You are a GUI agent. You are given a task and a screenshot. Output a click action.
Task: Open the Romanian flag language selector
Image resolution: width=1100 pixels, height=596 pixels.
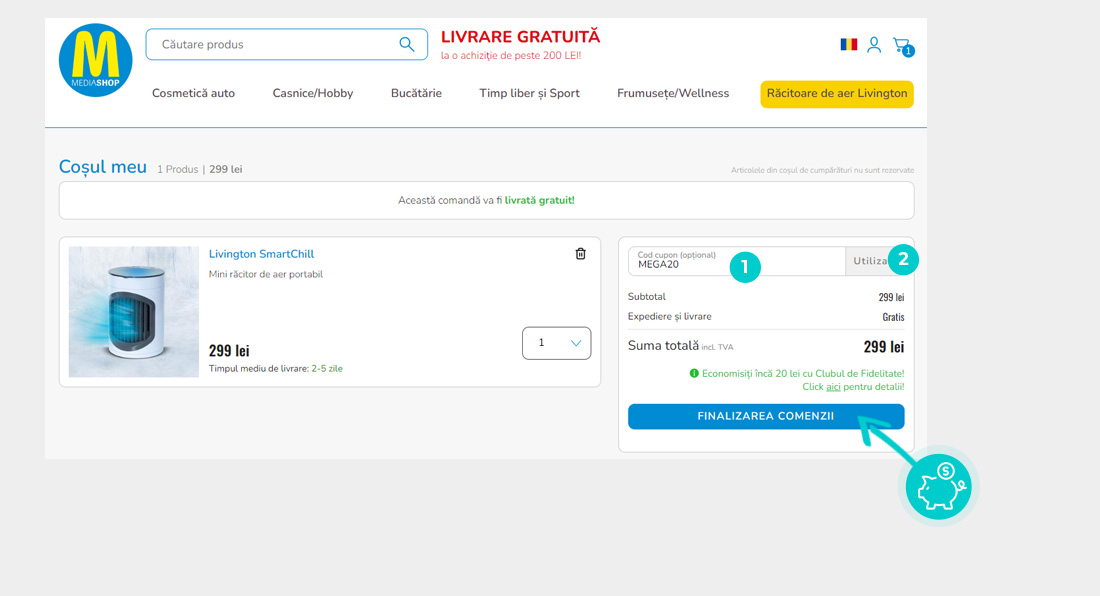tap(849, 44)
